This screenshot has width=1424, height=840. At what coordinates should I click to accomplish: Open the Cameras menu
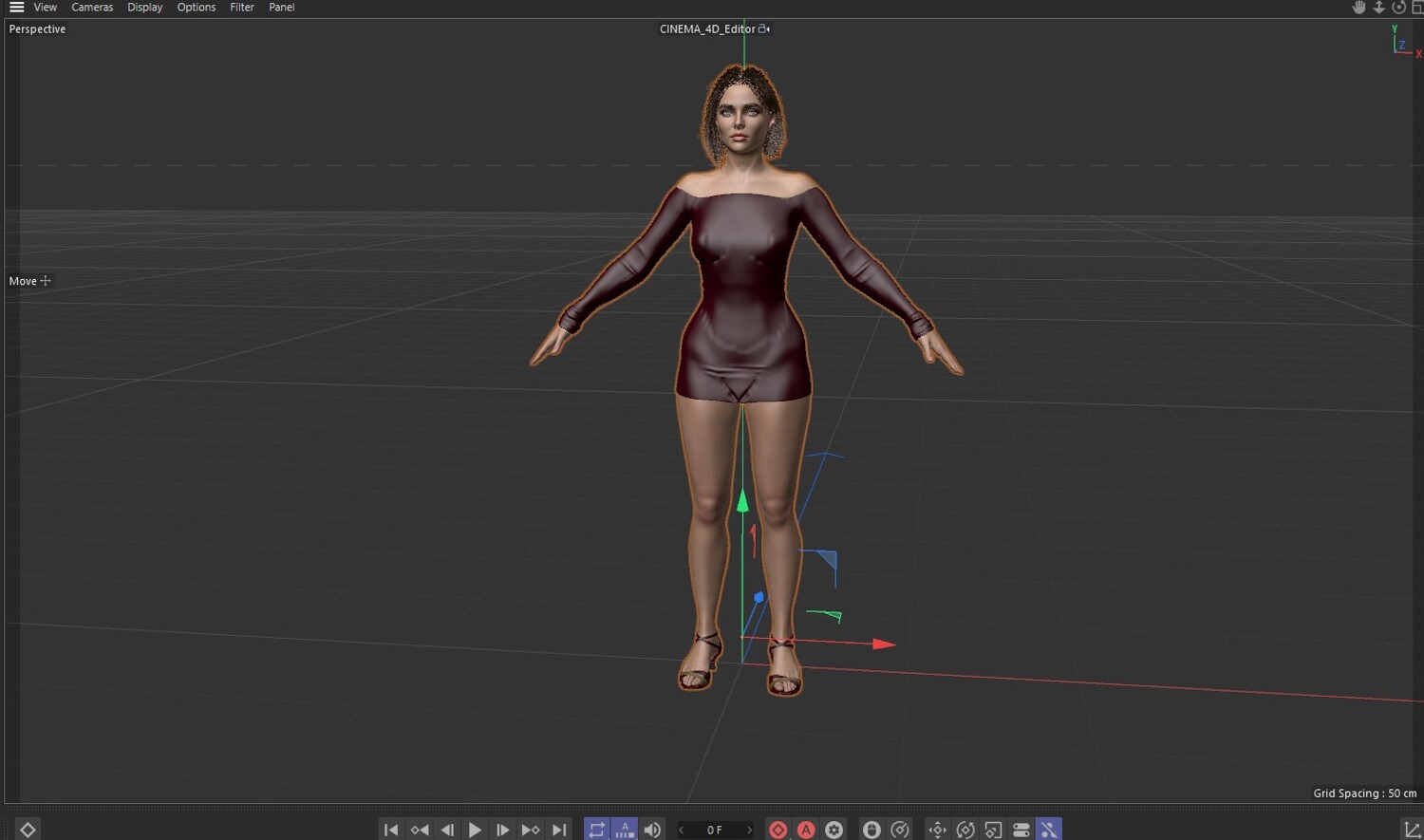[92, 7]
